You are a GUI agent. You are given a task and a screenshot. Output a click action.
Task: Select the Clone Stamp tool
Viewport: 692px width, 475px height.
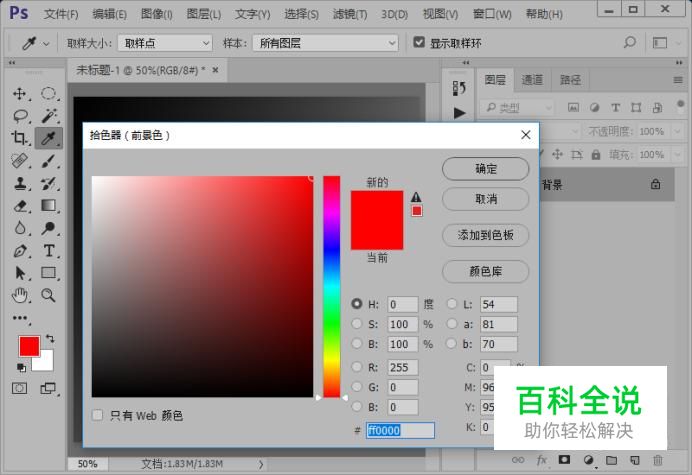tap(20, 183)
